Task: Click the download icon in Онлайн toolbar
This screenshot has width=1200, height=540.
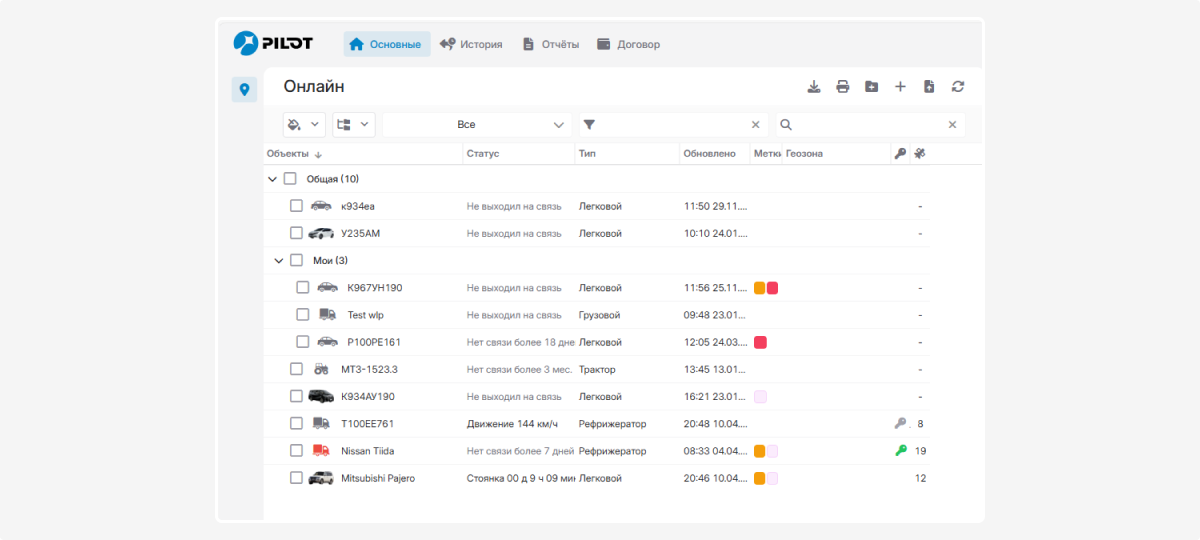Action: [x=814, y=87]
